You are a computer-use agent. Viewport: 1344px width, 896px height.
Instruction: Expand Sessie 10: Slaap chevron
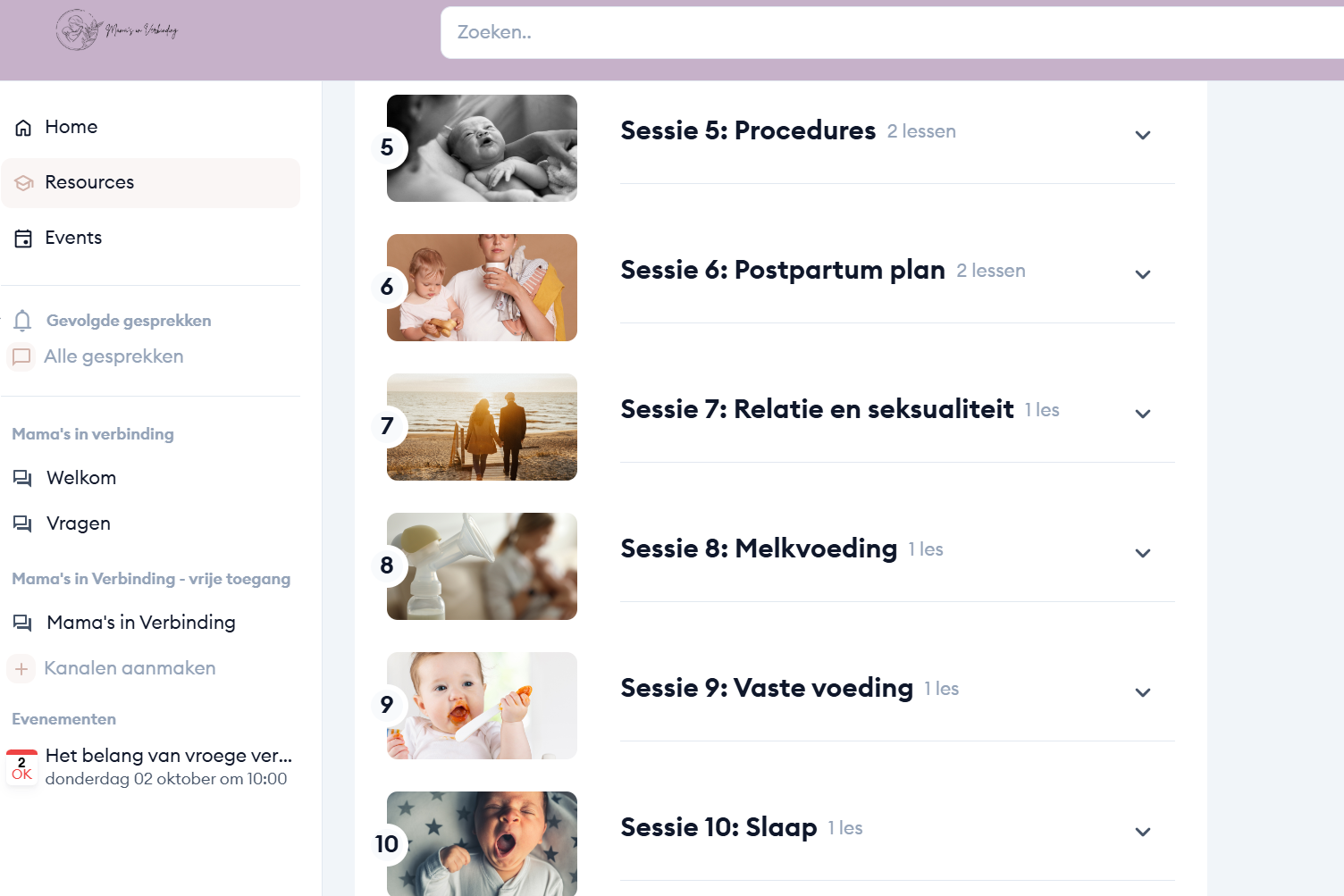click(x=1142, y=832)
